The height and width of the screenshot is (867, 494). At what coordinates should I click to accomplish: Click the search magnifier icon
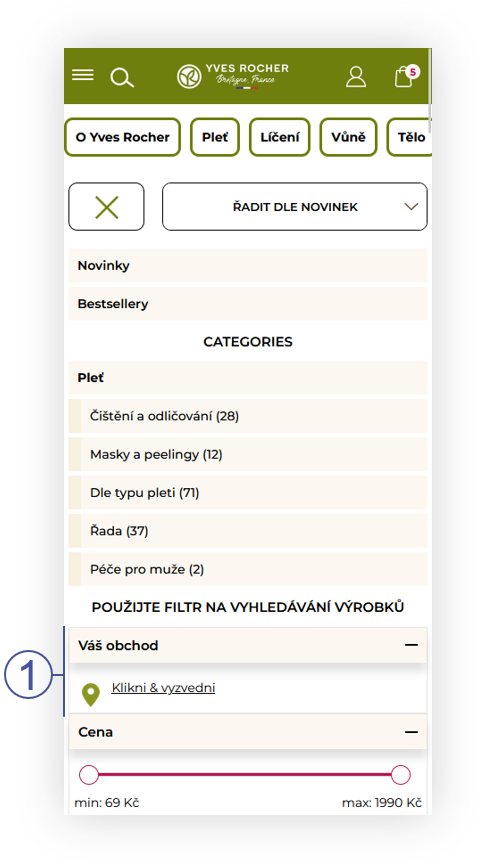click(122, 77)
